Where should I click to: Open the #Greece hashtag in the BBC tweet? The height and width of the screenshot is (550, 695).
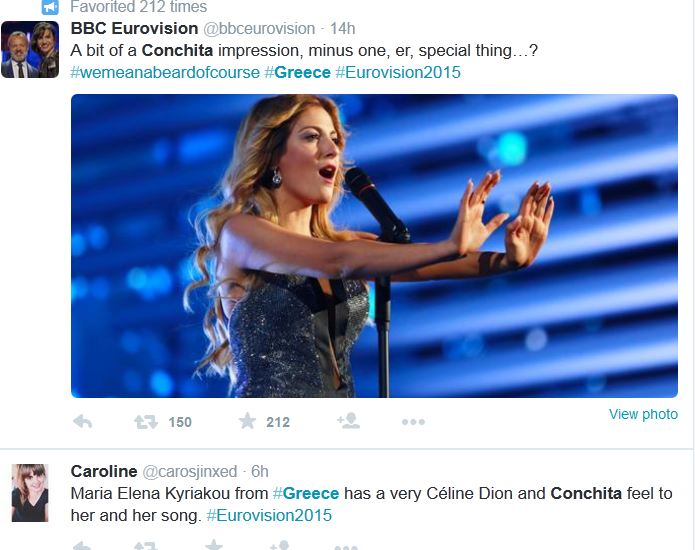(297, 72)
